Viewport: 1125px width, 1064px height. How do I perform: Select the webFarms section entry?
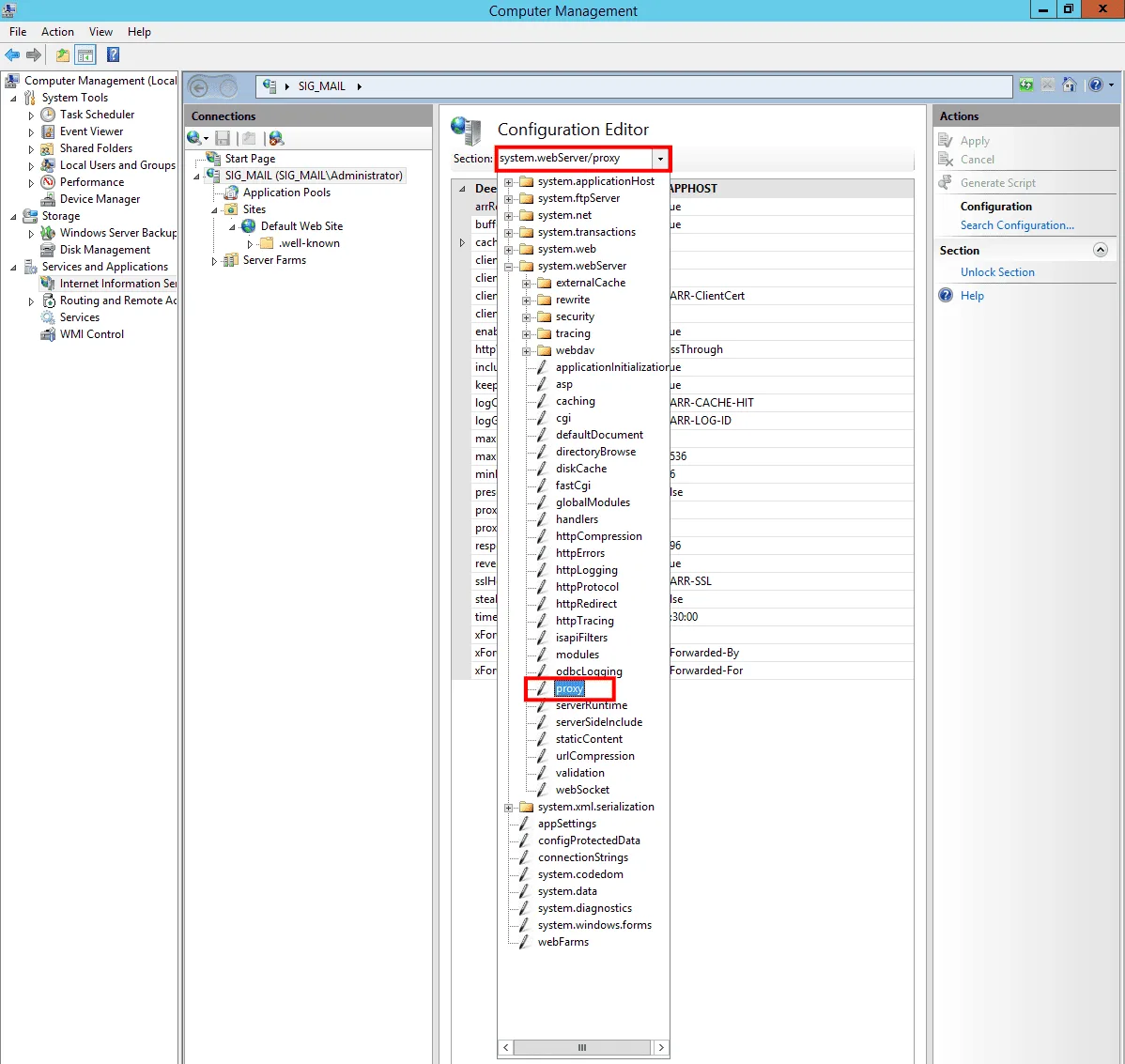pyautogui.click(x=563, y=942)
